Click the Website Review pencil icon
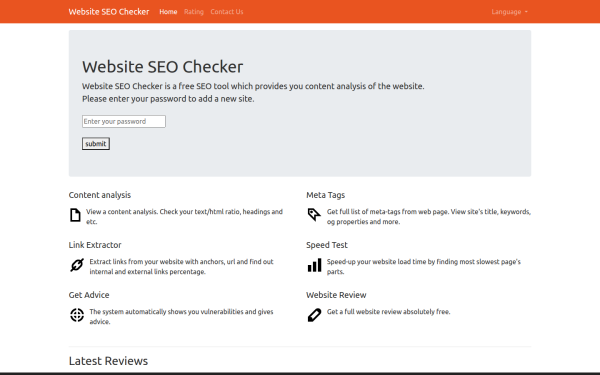The height and width of the screenshot is (375, 600). (x=314, y=315)
